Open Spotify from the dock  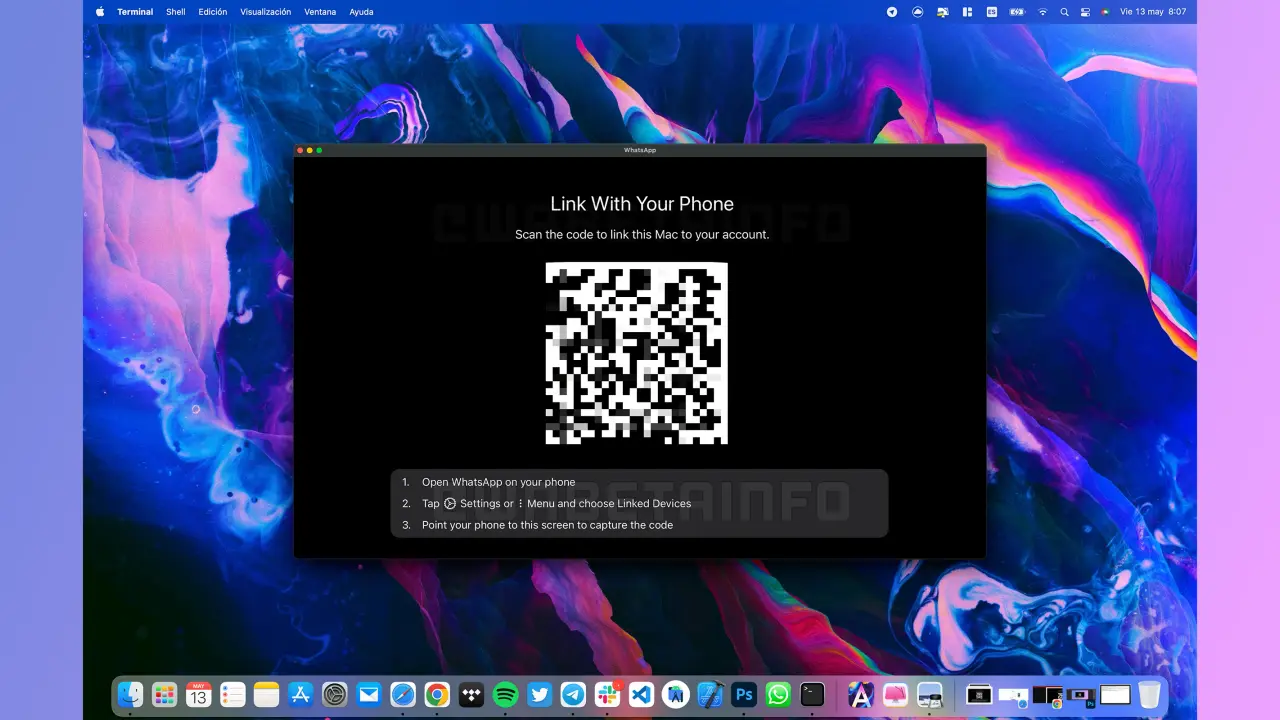(x=505, y=694)
